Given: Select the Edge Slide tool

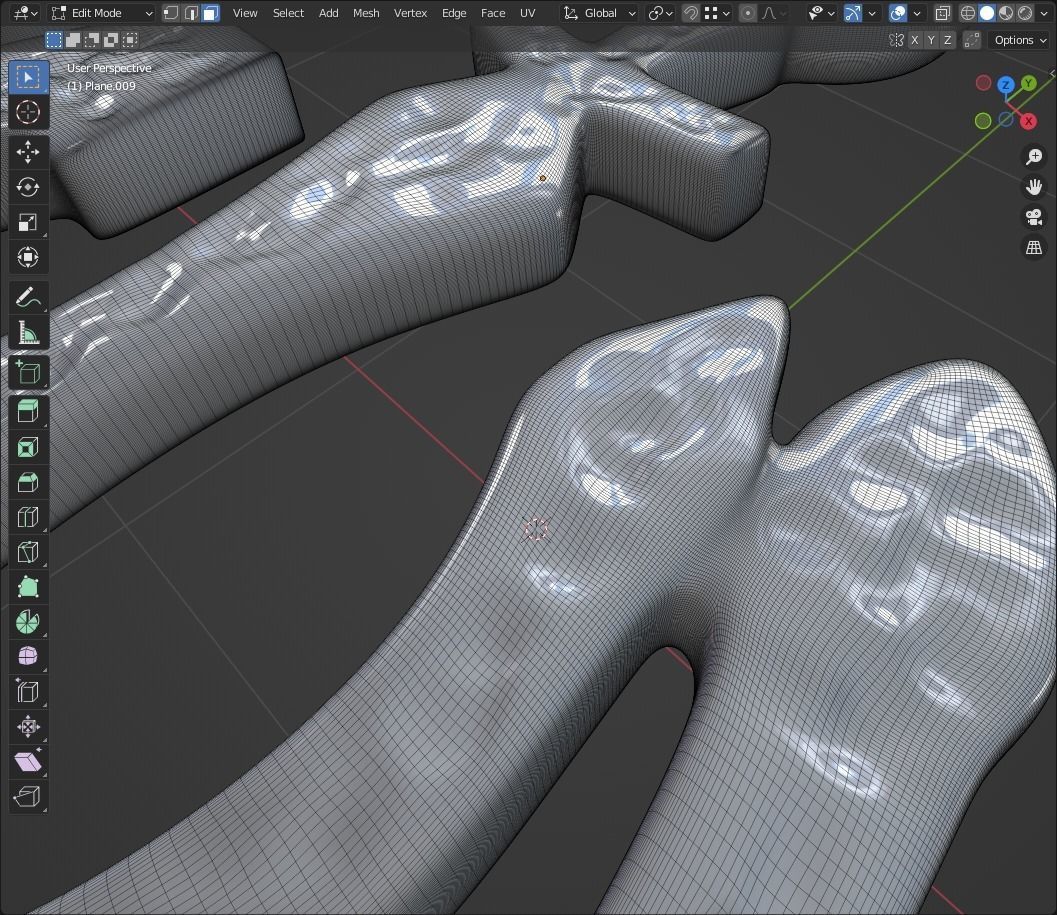Looking at the screenshot, I should pyautogui.click(x=28, y=692).
